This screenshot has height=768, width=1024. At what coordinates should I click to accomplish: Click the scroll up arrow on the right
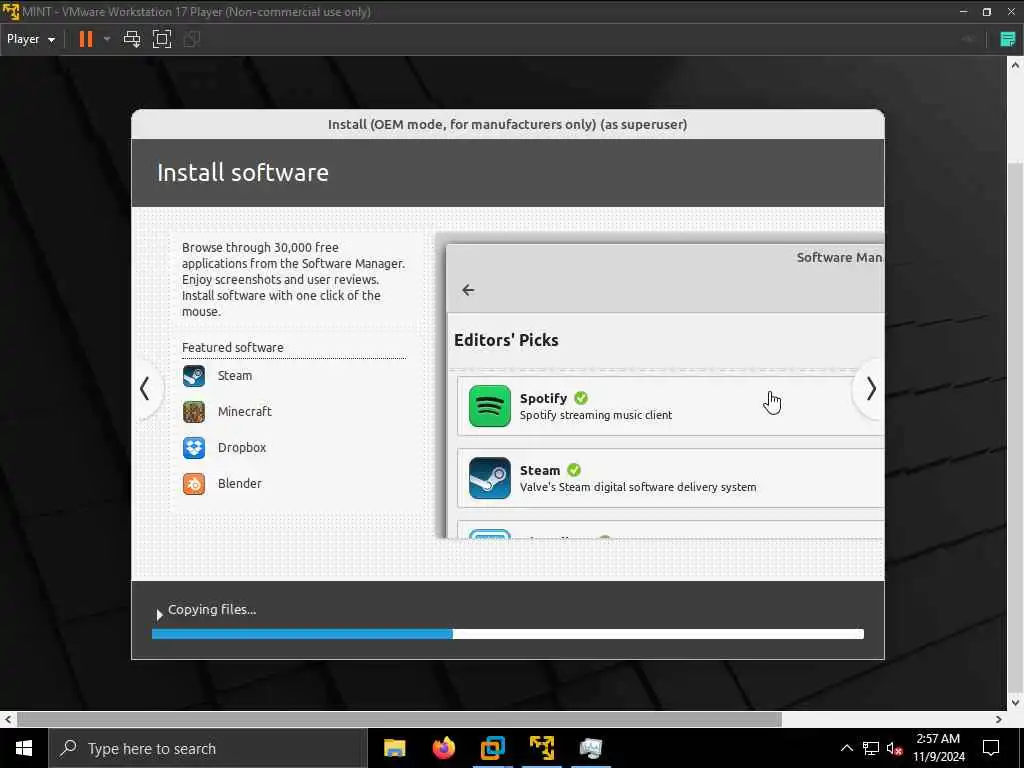point(1014,65)
